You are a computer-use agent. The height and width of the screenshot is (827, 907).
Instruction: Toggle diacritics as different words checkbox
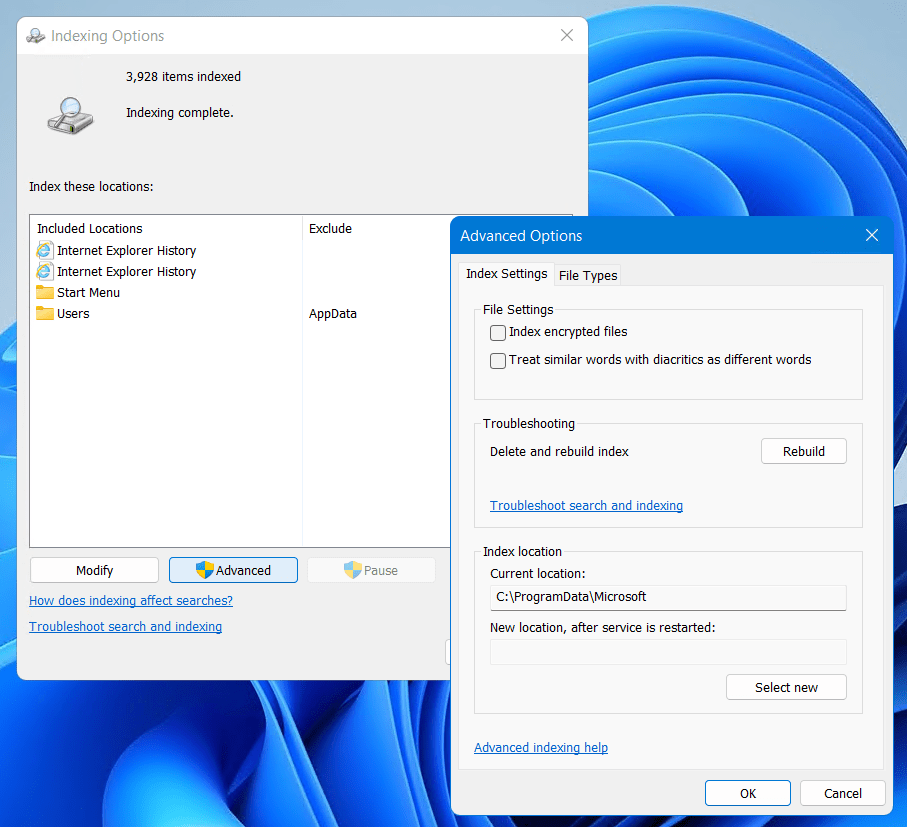point(498,361)
